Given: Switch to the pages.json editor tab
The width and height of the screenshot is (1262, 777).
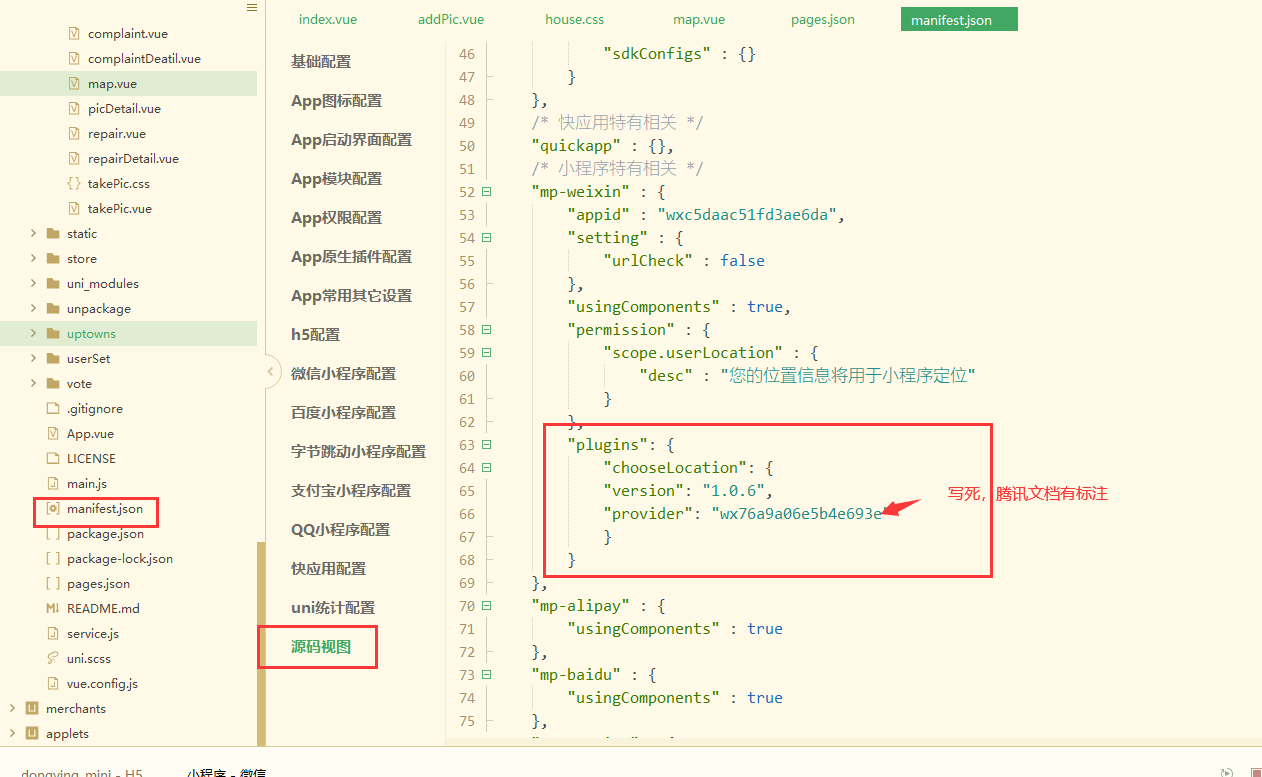Looking at the screenshot, I should click(822, 19).
